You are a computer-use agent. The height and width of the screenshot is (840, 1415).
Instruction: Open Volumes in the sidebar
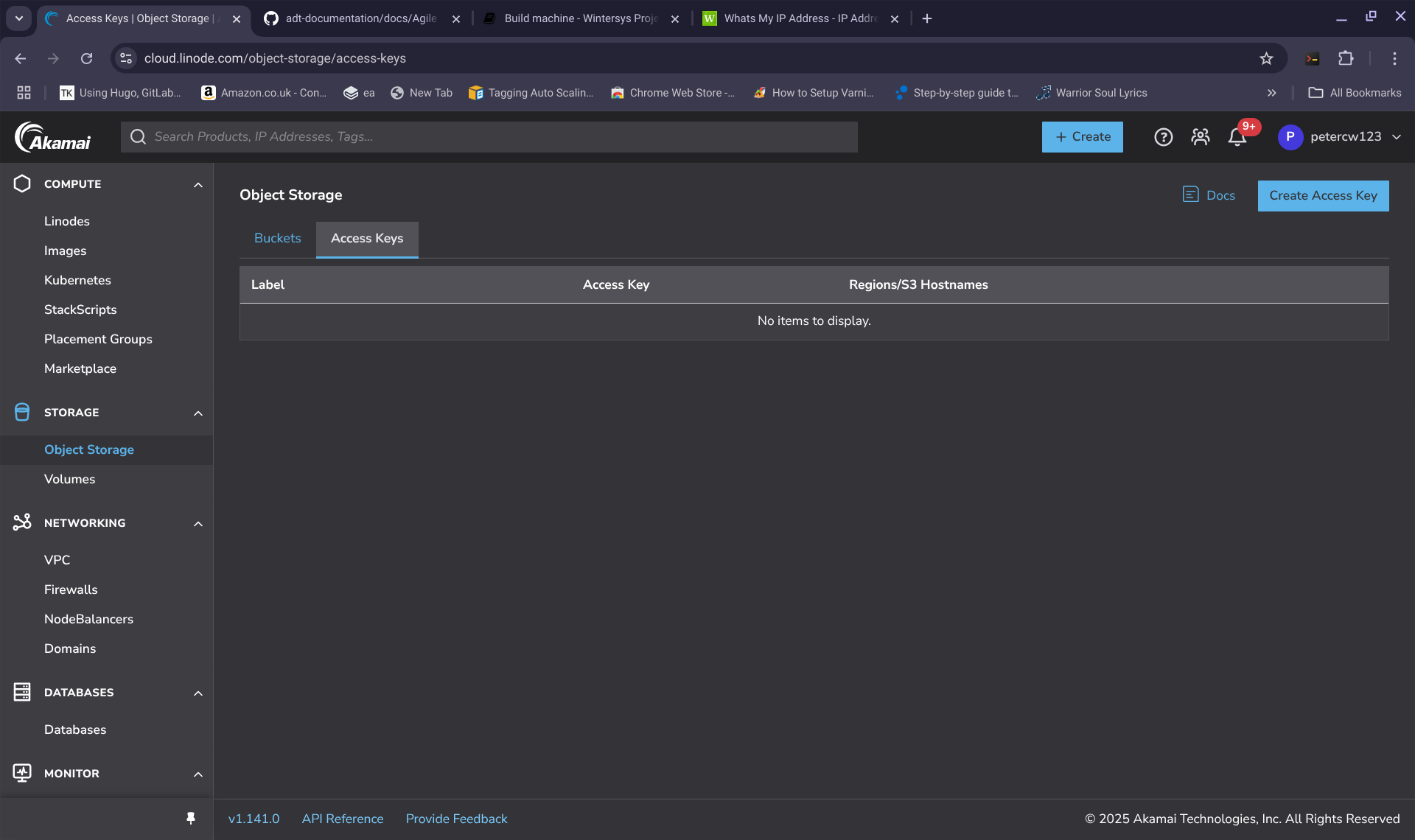pyautogui.click(x=69, y=479)
